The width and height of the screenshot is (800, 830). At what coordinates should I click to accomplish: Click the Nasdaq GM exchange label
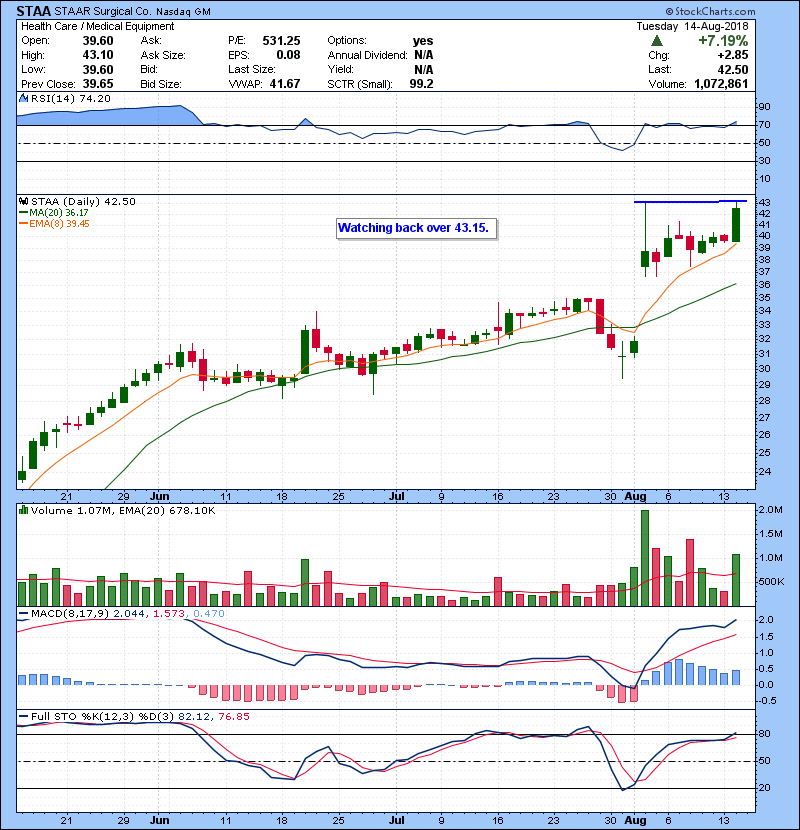tap(183, 12)
